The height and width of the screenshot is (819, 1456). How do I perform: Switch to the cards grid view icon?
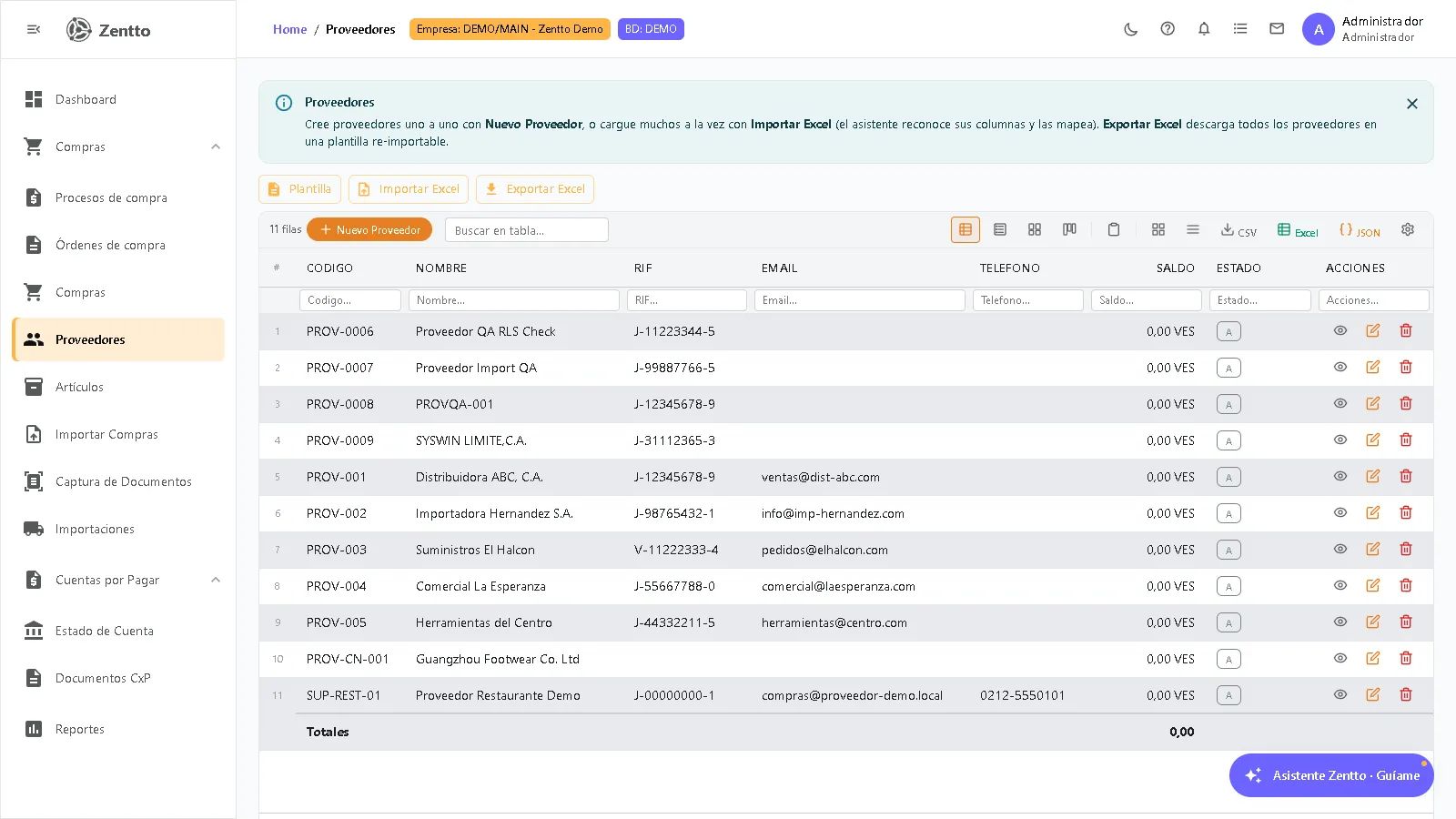click(x=1035, y=230)
